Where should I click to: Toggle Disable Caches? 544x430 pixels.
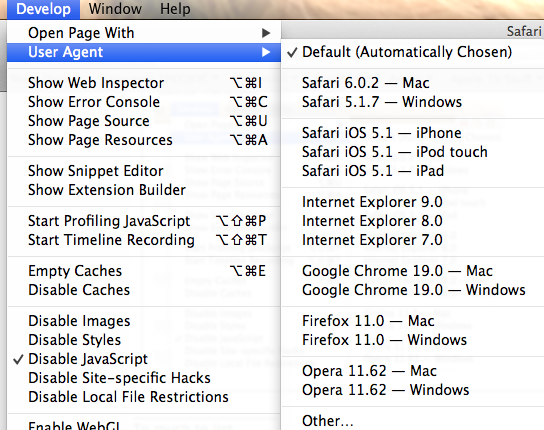(144, 290)
